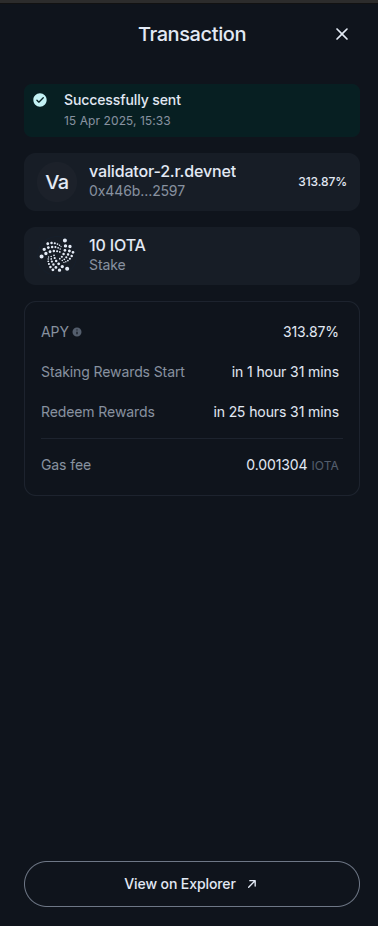
Task: Click the Staking Rewards Start label
Action: [x=113, y=372]
